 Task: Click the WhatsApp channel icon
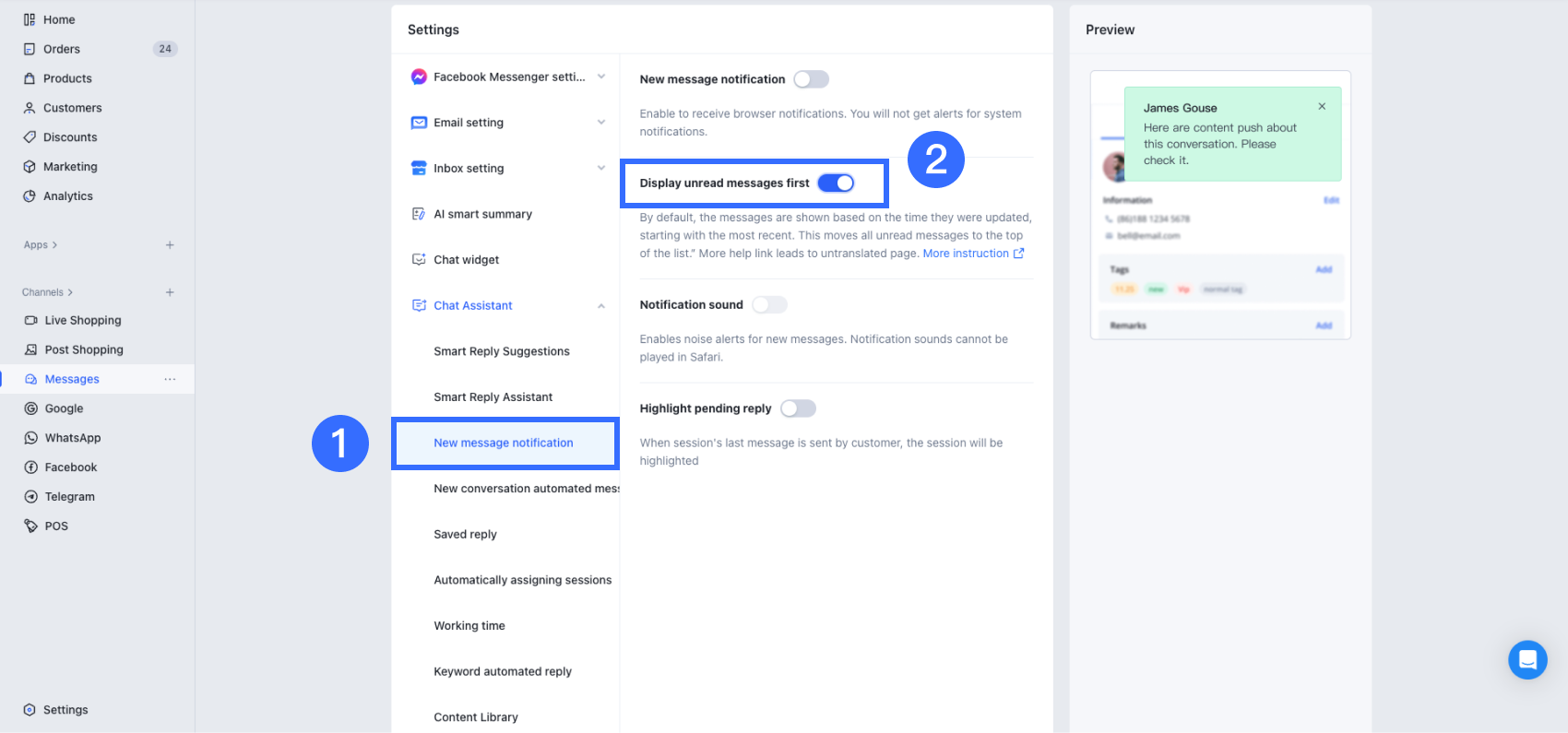pos(30,438)
